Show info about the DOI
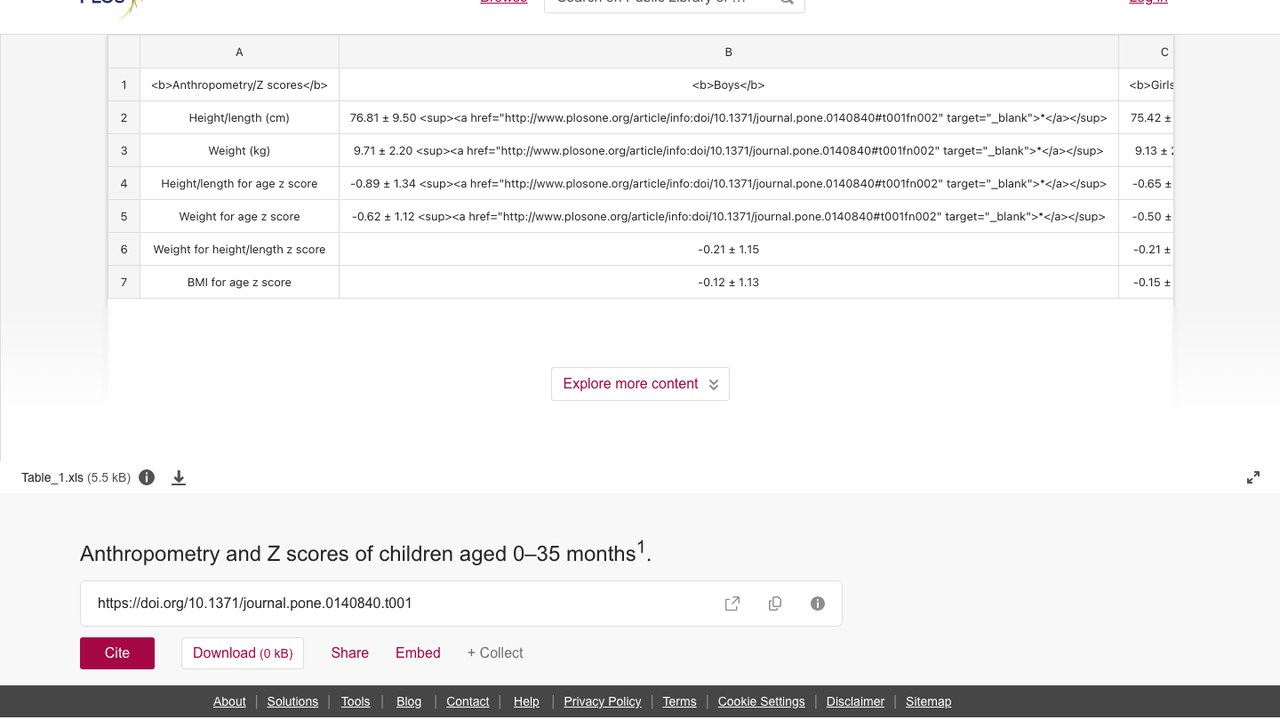 coord(818,603)
